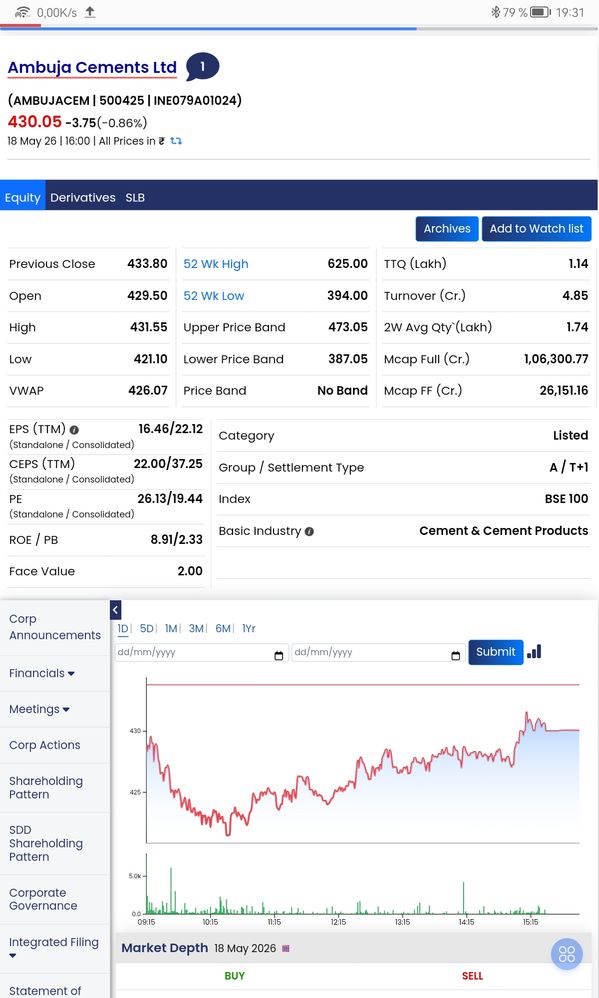Select Turnover value 4.85
This screenshot has height=998, width=599.
pos(575,296)
